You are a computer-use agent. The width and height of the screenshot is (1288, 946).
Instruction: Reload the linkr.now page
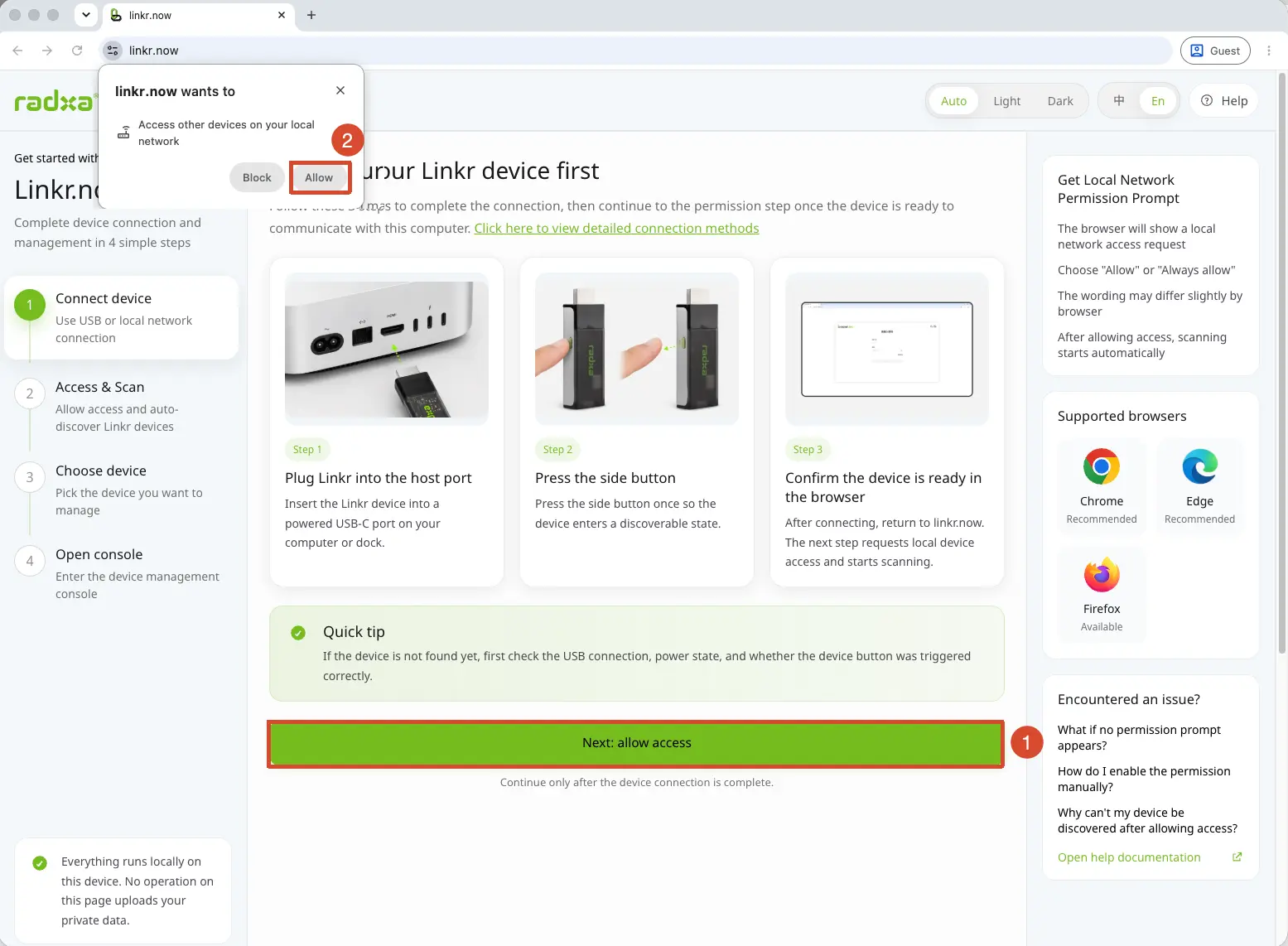pos(77,51)
